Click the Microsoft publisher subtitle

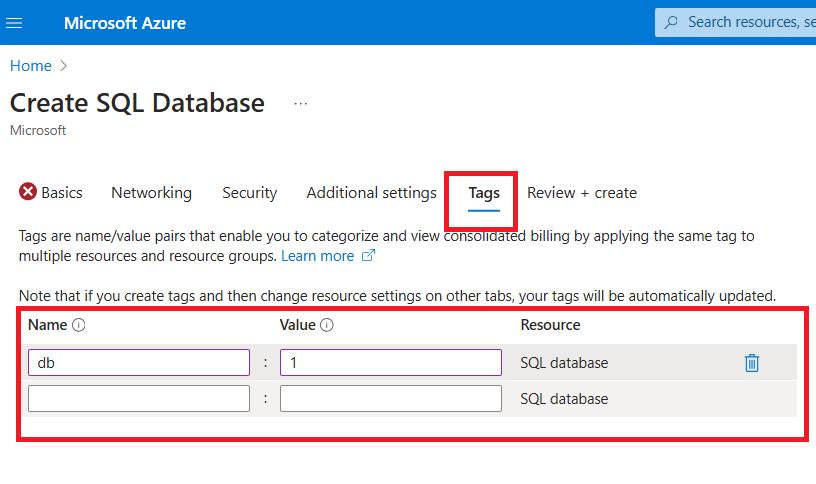(38, 130)
